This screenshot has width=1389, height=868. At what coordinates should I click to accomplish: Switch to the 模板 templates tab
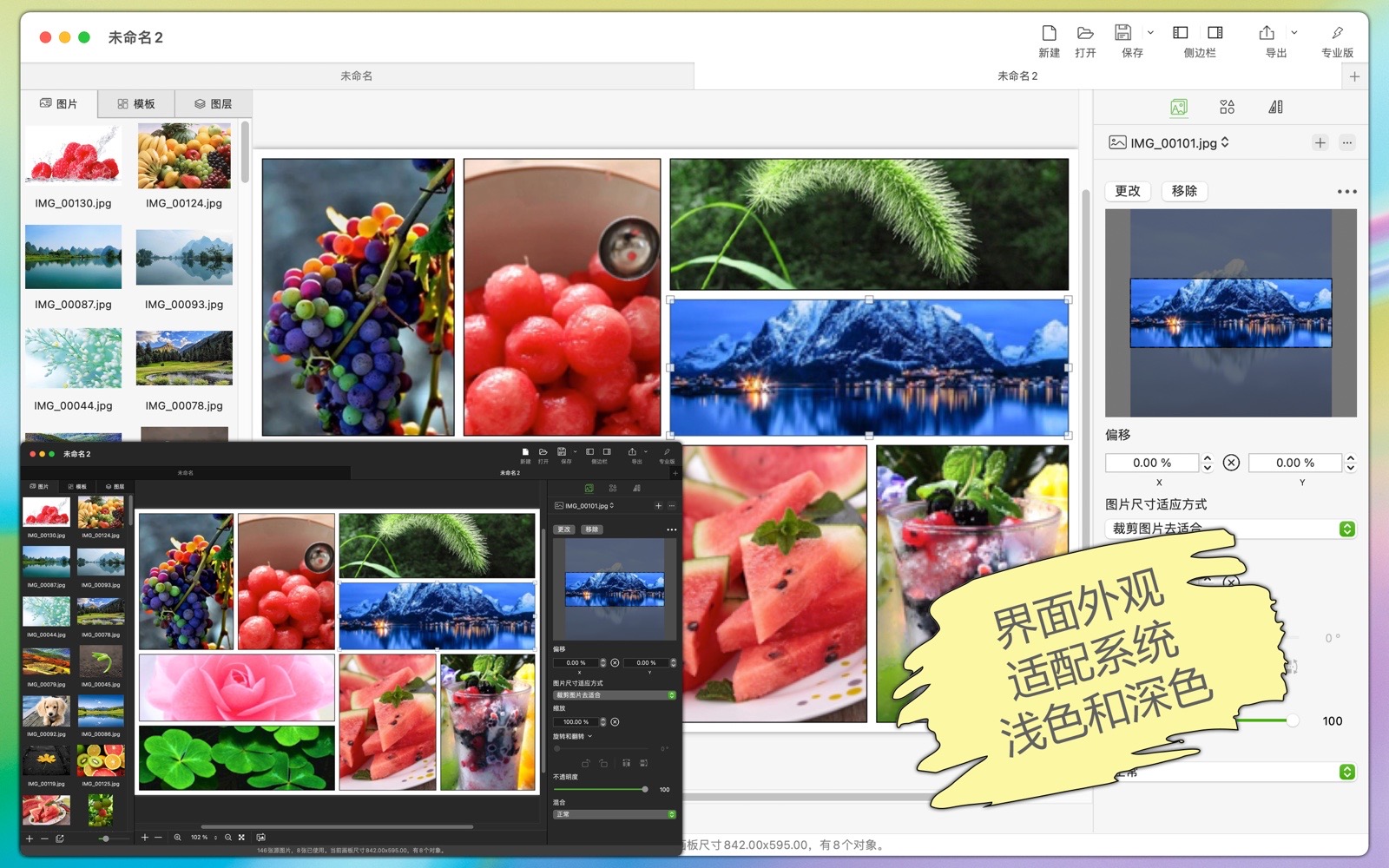(x=135, y=103)
